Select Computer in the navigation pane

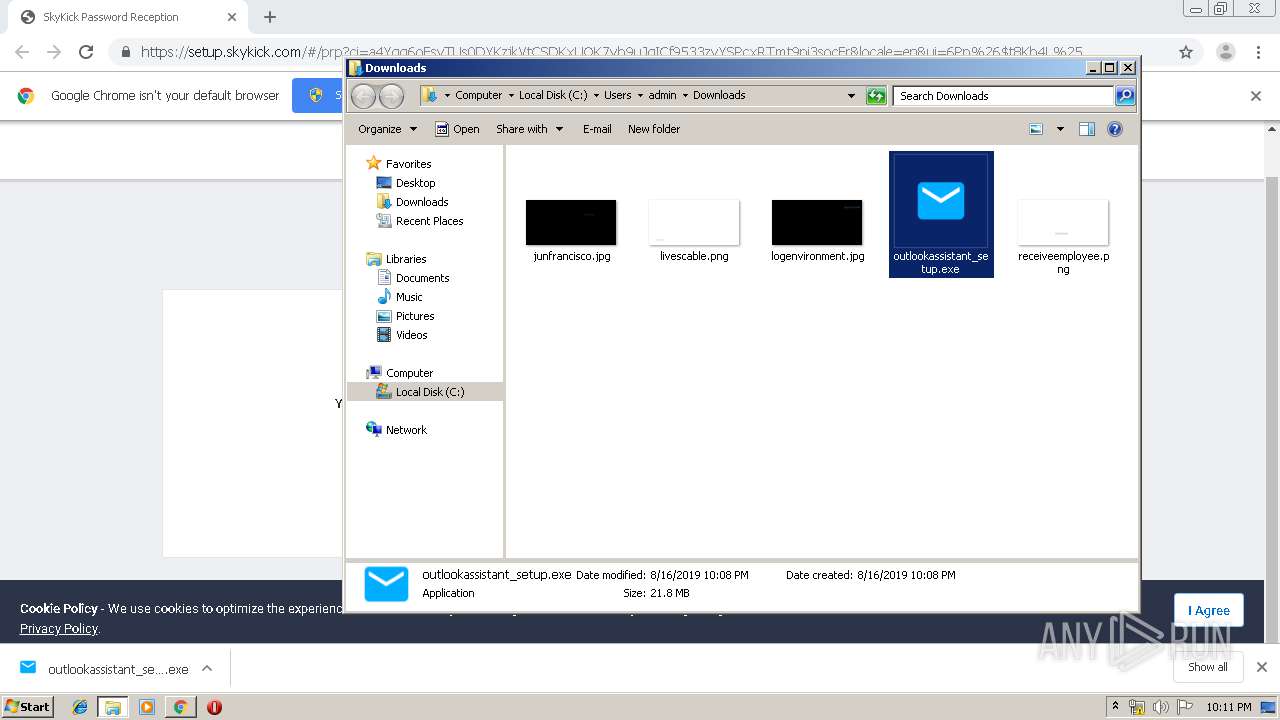tap(400, 373)
